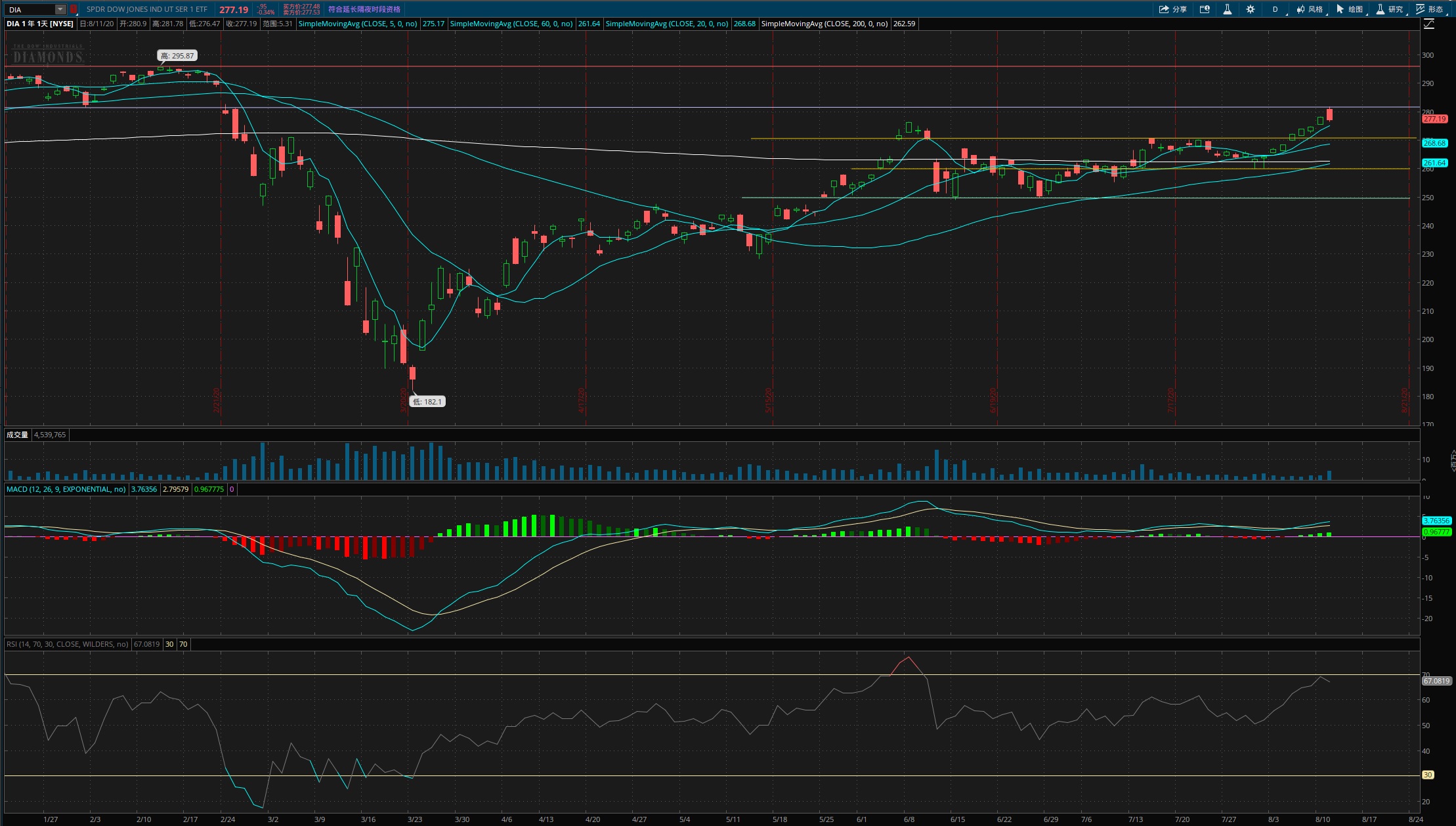Click the 高: 295.87 high price bubble
The height and width of the screenshot is (826, 1456).
point(177,56)
